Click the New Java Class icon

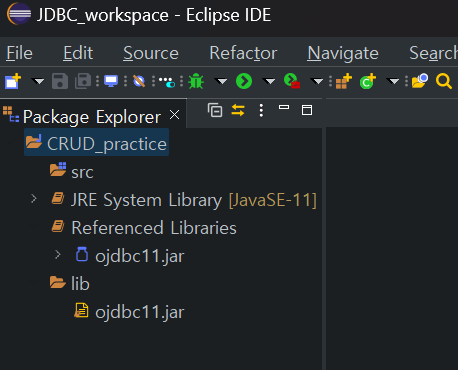(x=368, y=81)
